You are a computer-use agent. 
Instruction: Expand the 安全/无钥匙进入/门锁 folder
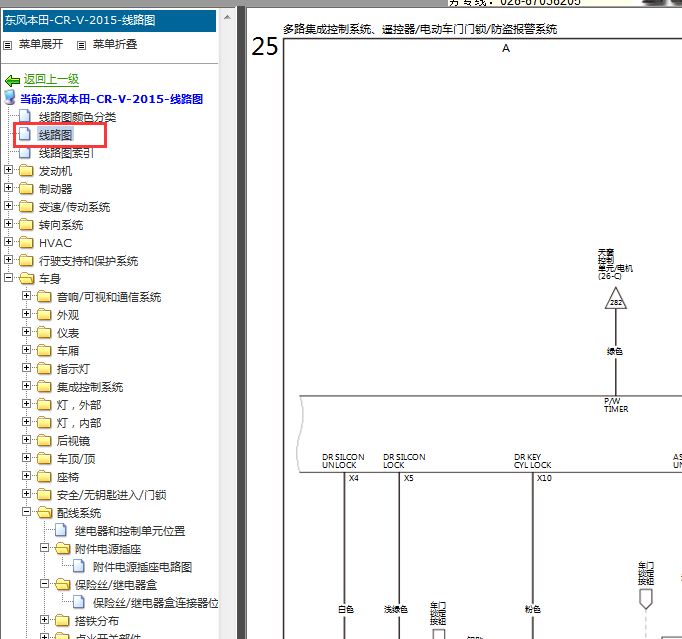tap(26, 493)
